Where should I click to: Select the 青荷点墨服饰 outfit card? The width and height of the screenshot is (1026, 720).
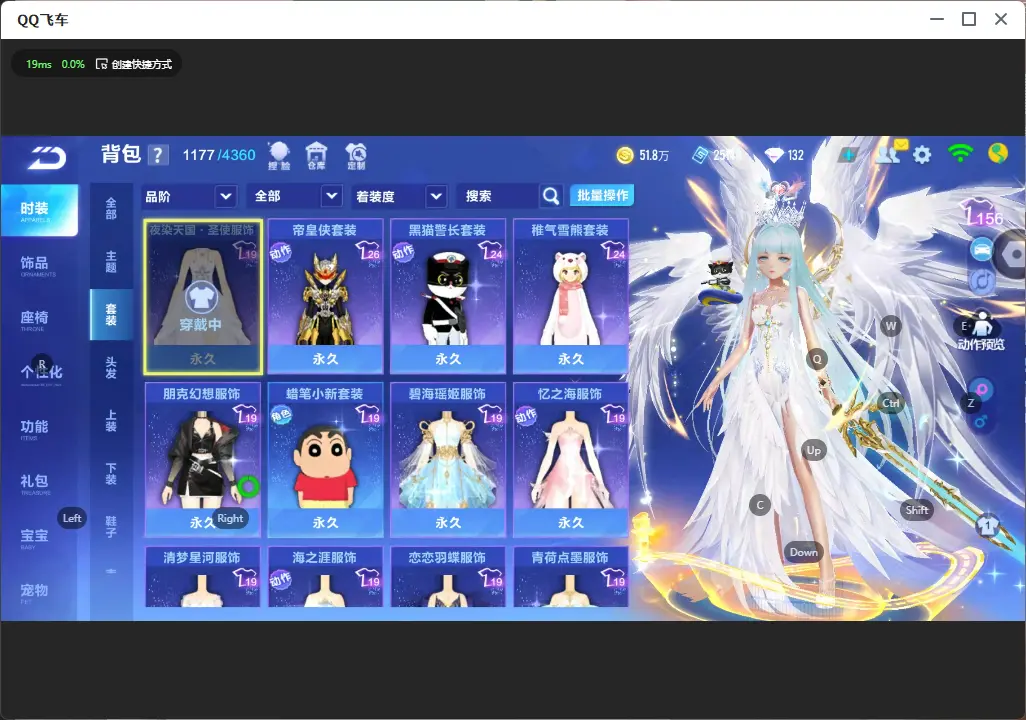pos(571,577)
